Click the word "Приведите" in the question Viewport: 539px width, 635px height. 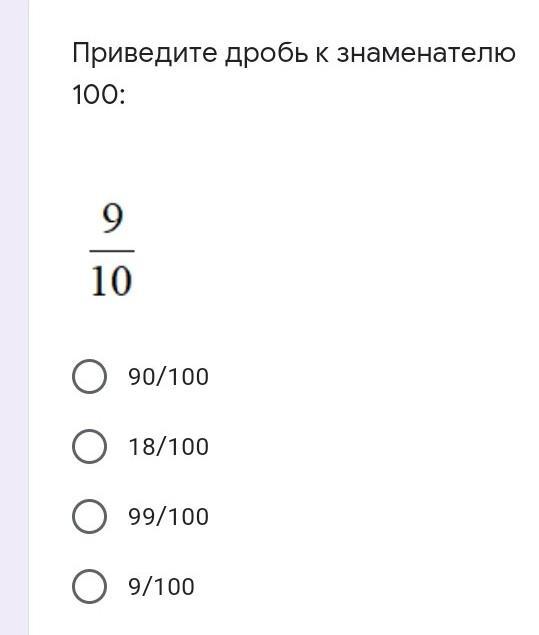click(x=145, y=53)
